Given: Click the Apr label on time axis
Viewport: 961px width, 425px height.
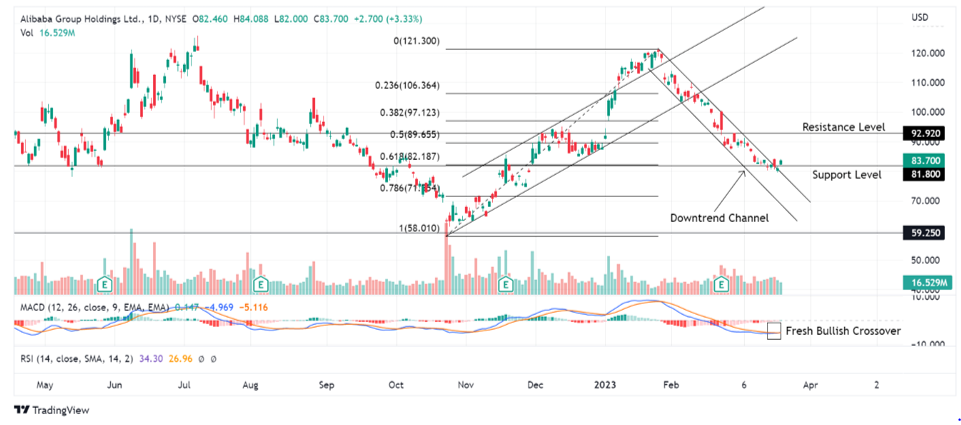Looking at the screenshot, I should click(x=810, y=386).
